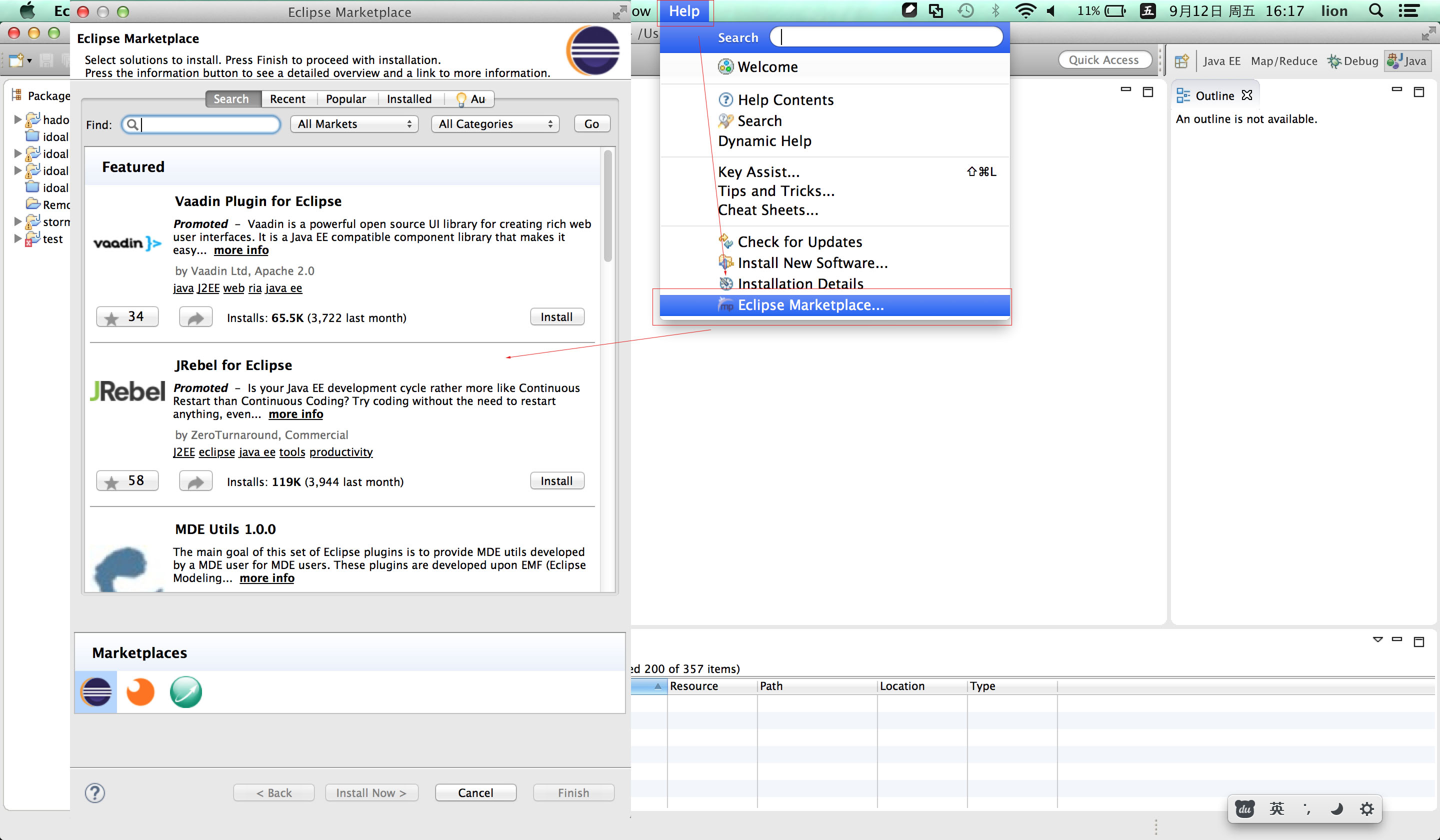Click the Go button next to Find

click(592, 124)
